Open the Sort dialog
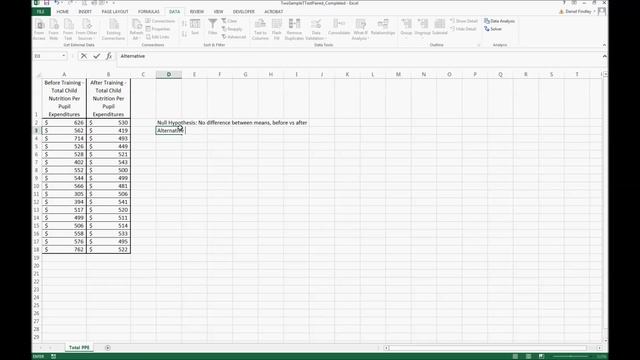The image size is (640, 360). [x=195, y=27]
